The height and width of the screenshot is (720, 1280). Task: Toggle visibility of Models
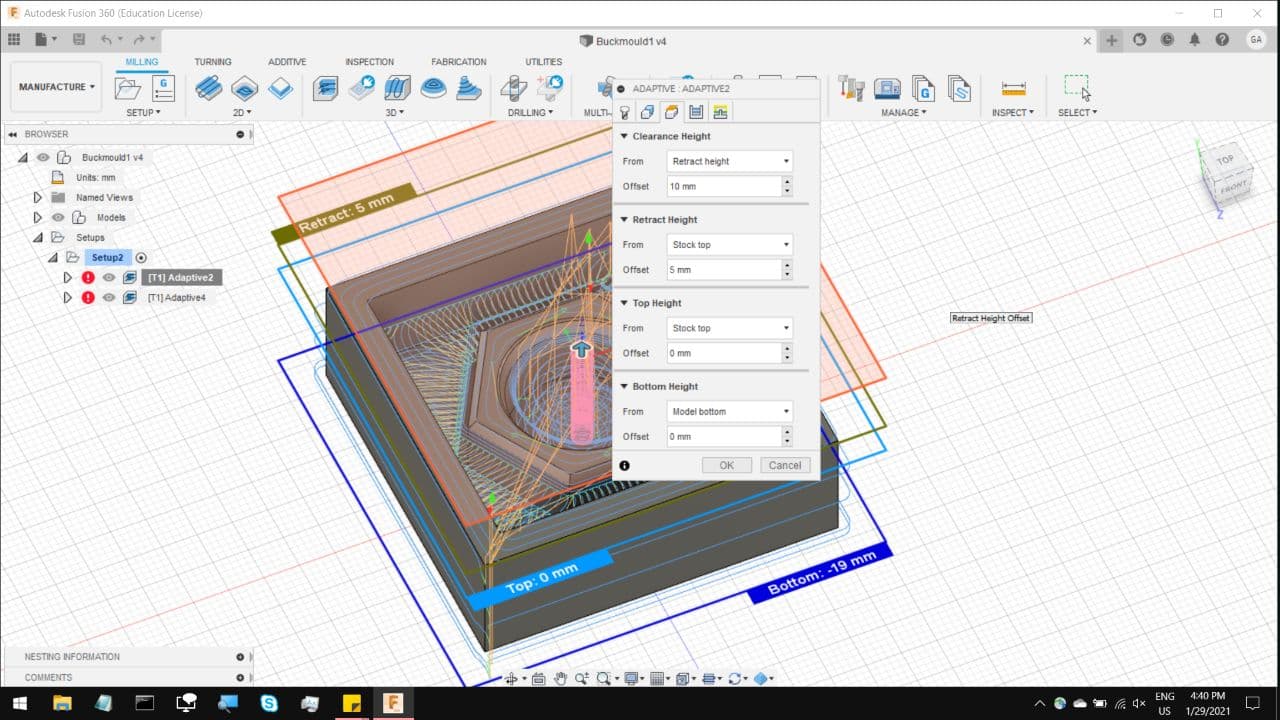[x=58, y=217]
